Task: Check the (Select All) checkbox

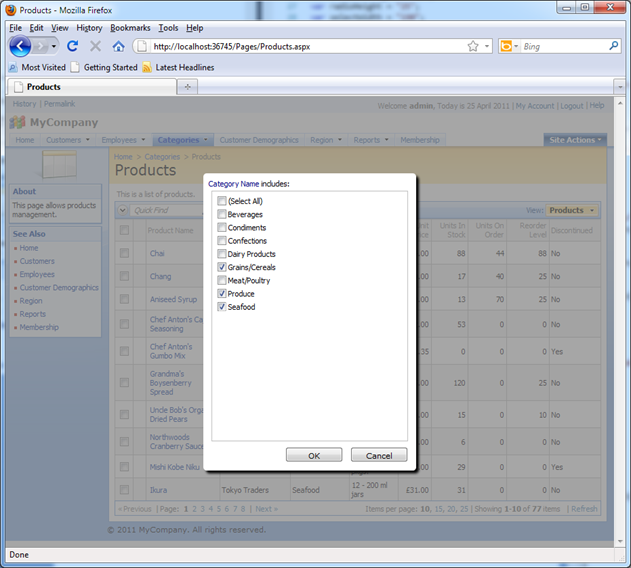Action: [x=221, y=200]
